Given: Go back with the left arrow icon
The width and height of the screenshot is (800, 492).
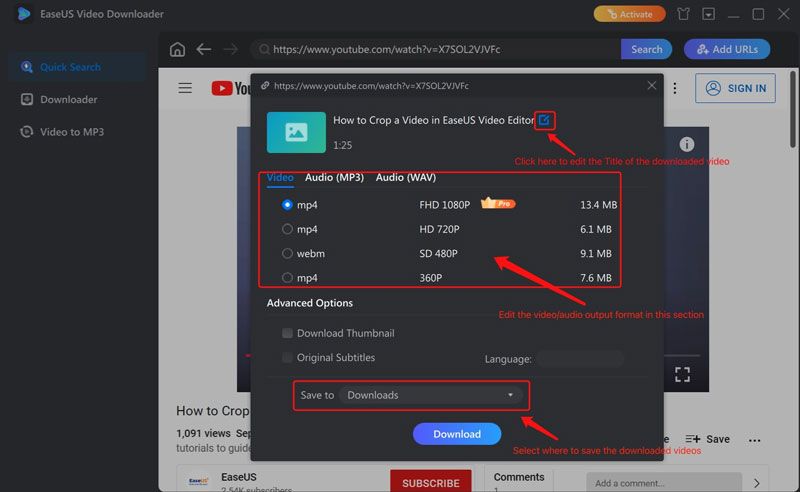Looking at the screenshot, I should (204, 50).
